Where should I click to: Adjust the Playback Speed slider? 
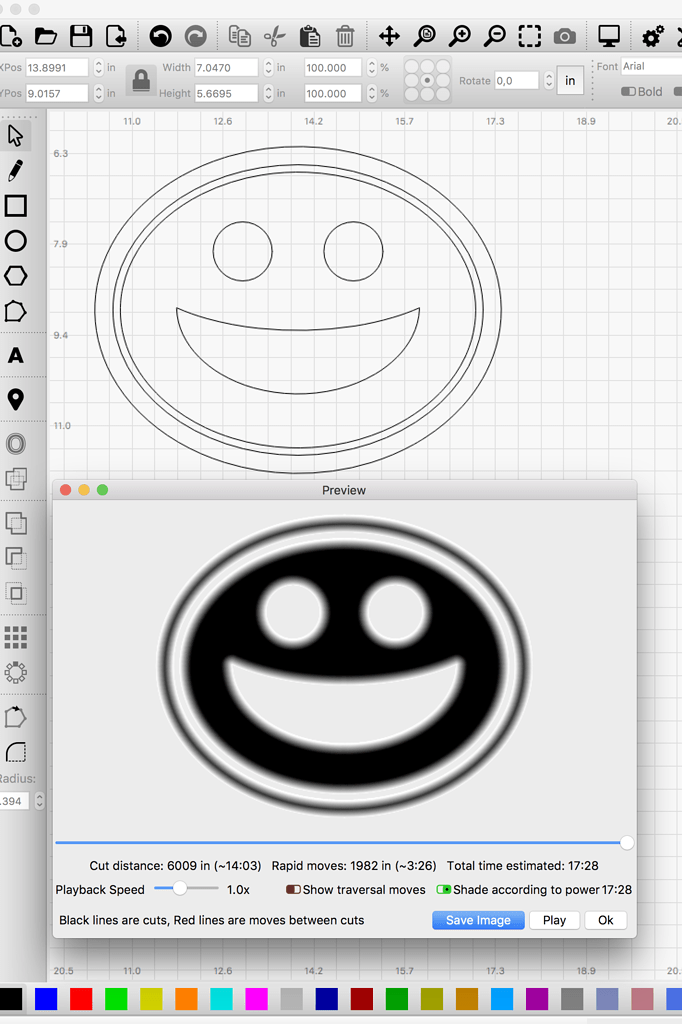pos(180,888)
